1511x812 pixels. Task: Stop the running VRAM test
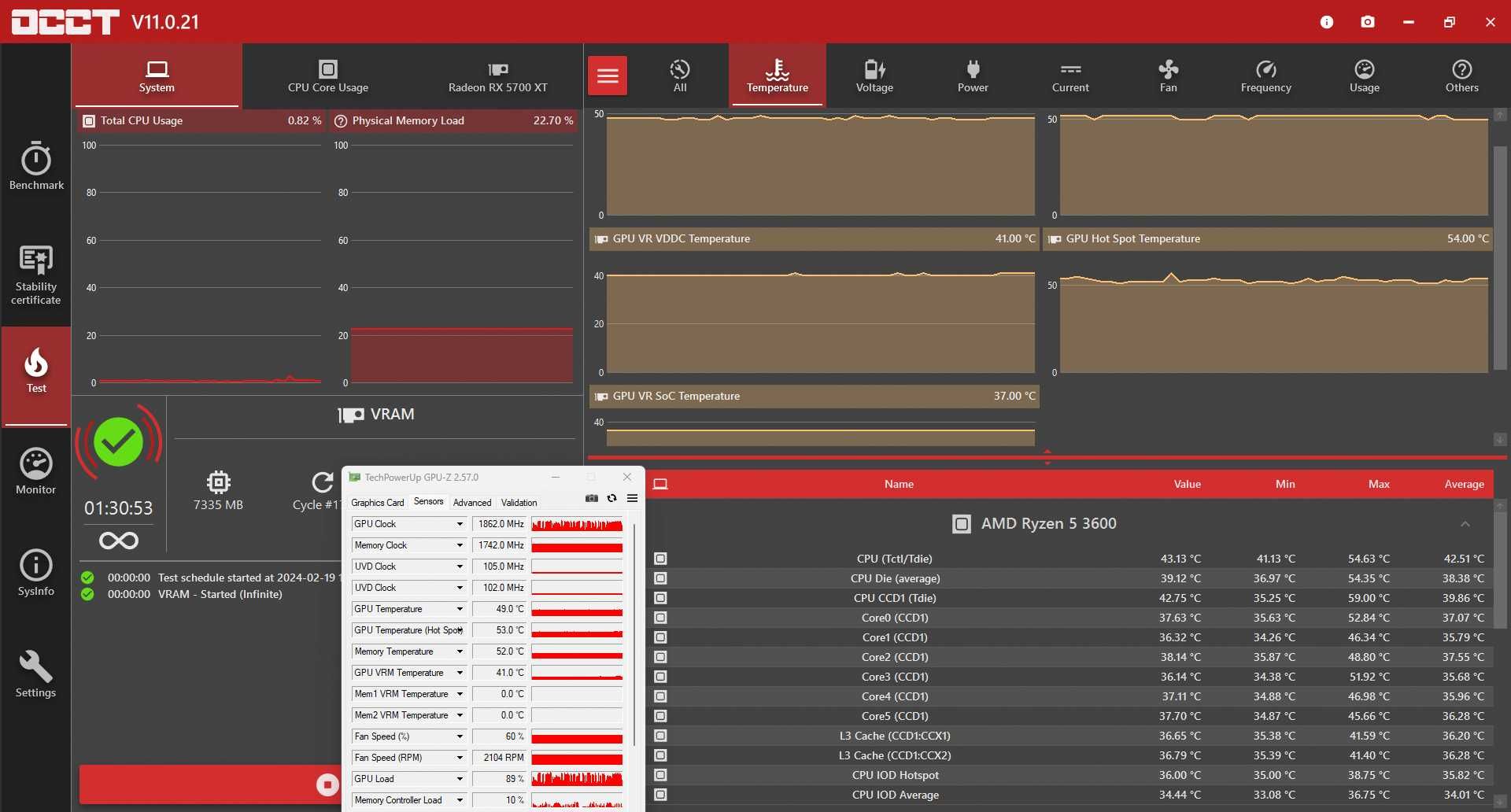[327, 784]
